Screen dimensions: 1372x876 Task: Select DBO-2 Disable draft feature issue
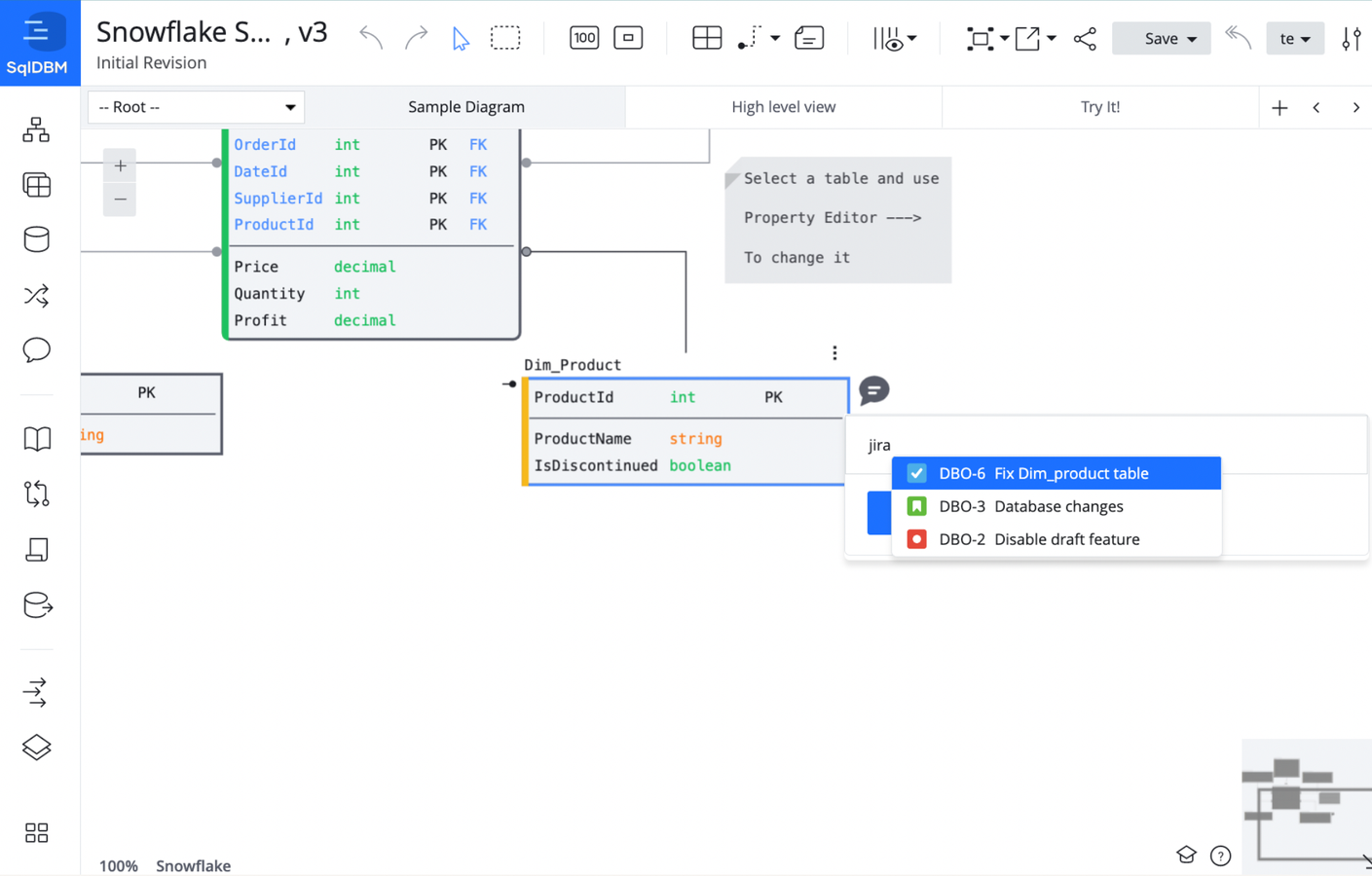(x=1057, y=539)
